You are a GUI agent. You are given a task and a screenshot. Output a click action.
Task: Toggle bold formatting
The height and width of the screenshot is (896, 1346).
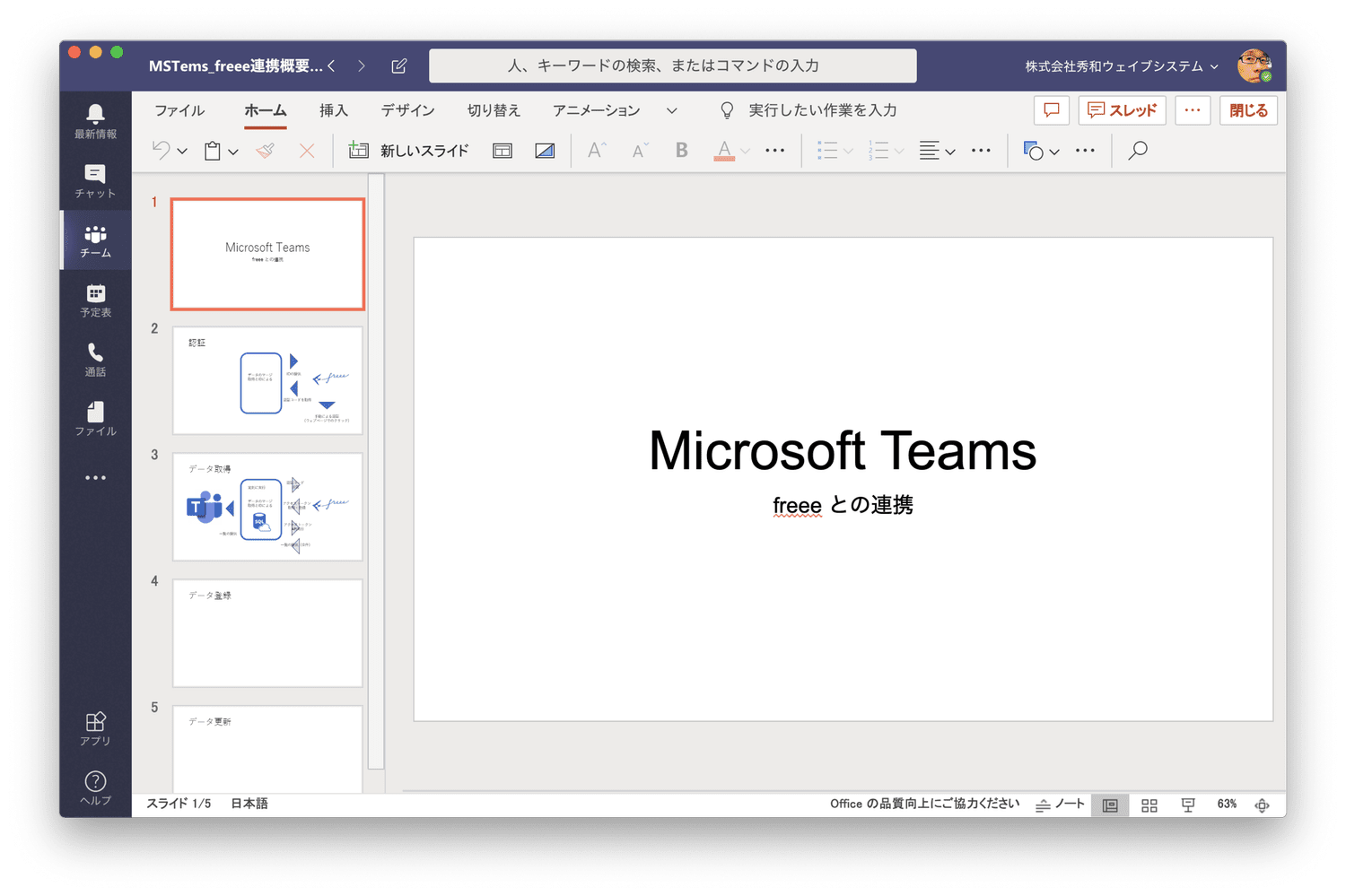(x=682, y=151)
